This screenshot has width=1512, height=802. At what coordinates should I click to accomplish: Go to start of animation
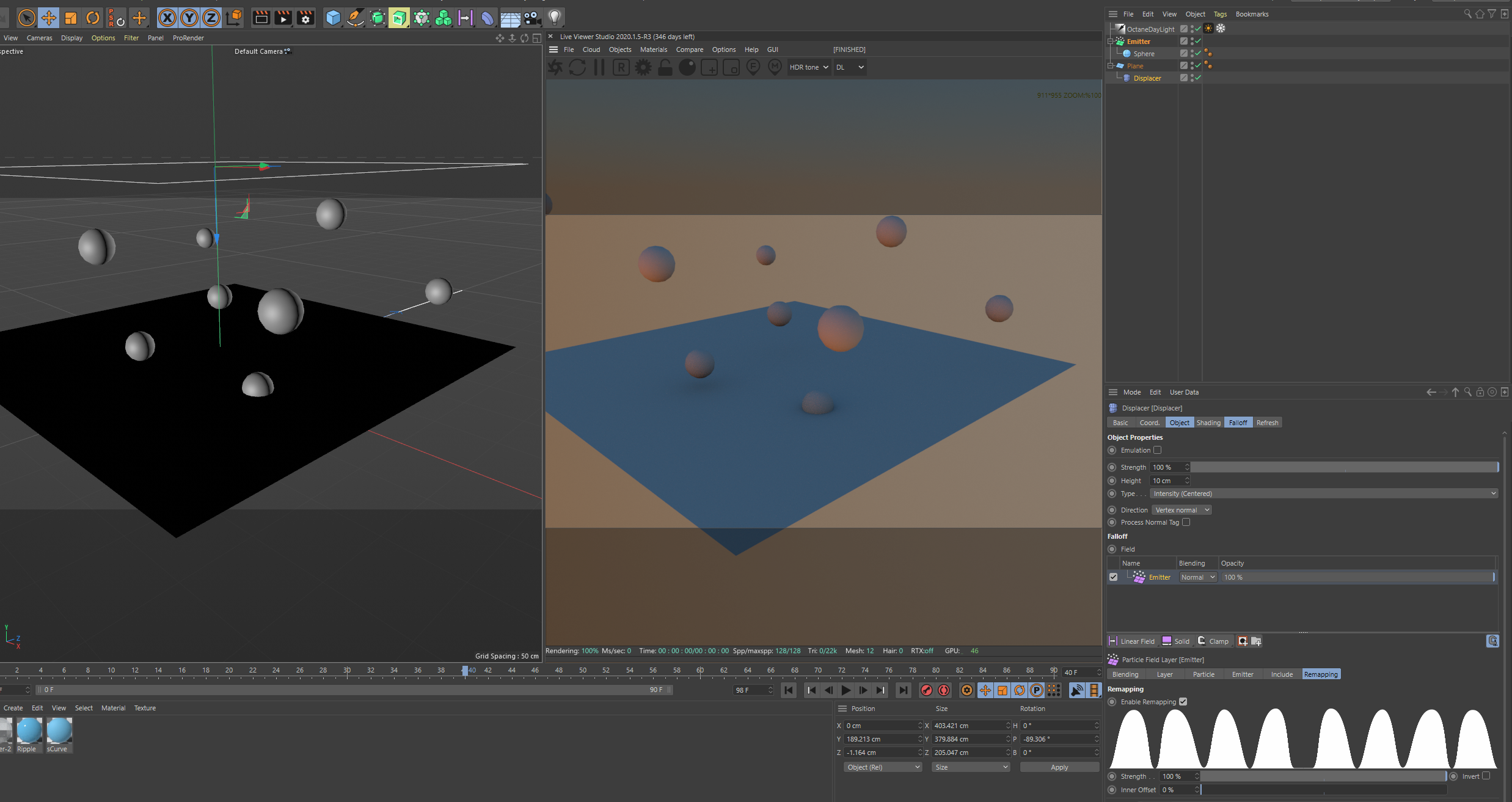[x=789, y=690]
